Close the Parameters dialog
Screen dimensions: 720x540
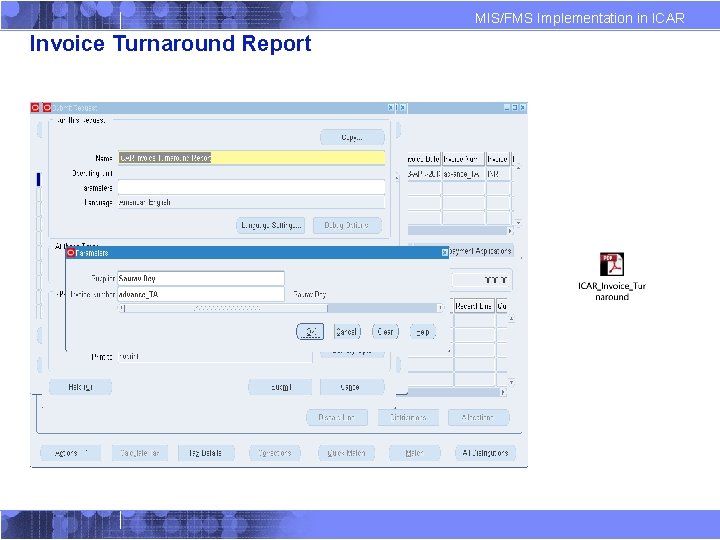click(x=444, y=253)
